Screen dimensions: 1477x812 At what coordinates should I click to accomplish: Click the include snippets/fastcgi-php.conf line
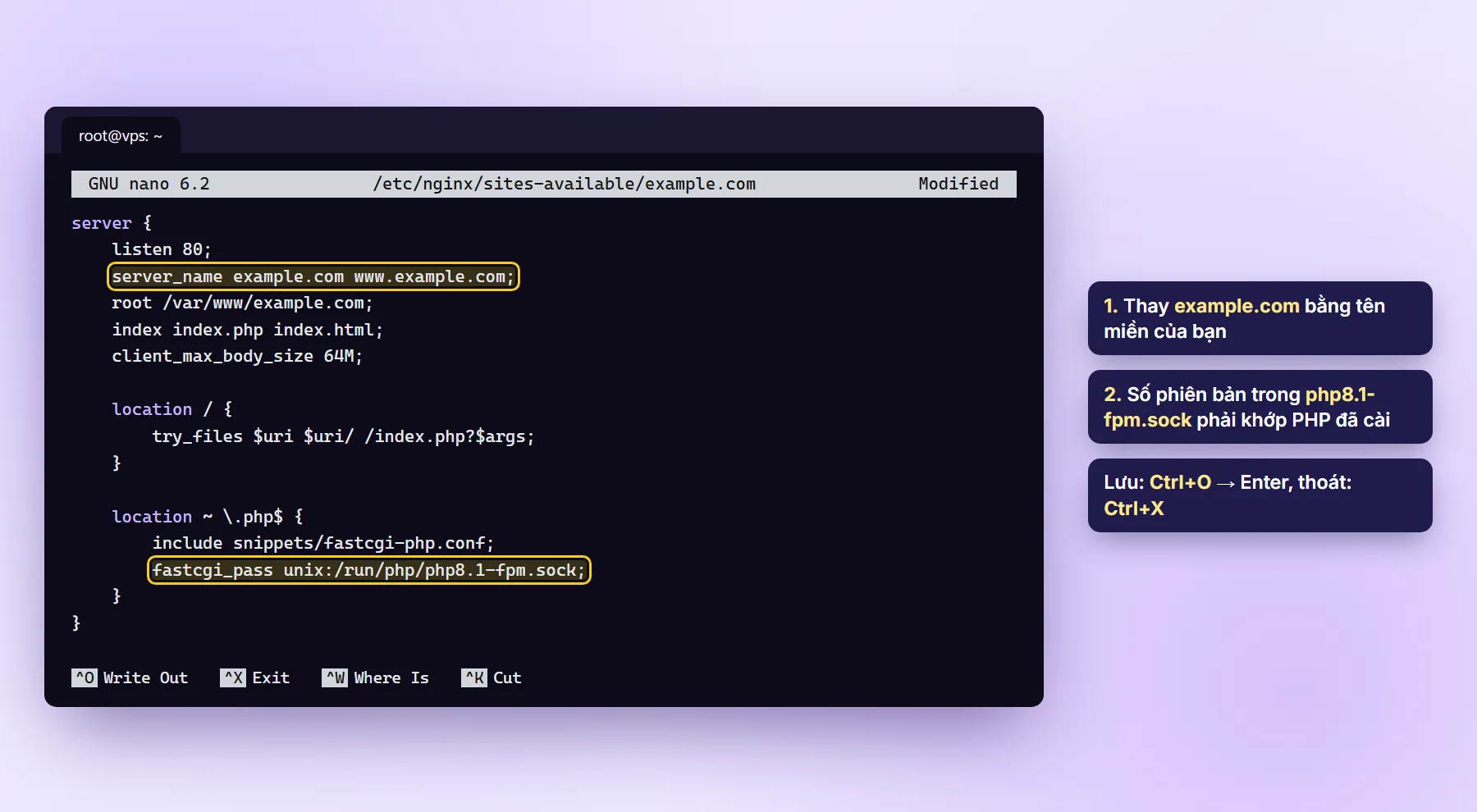(323, 543)
